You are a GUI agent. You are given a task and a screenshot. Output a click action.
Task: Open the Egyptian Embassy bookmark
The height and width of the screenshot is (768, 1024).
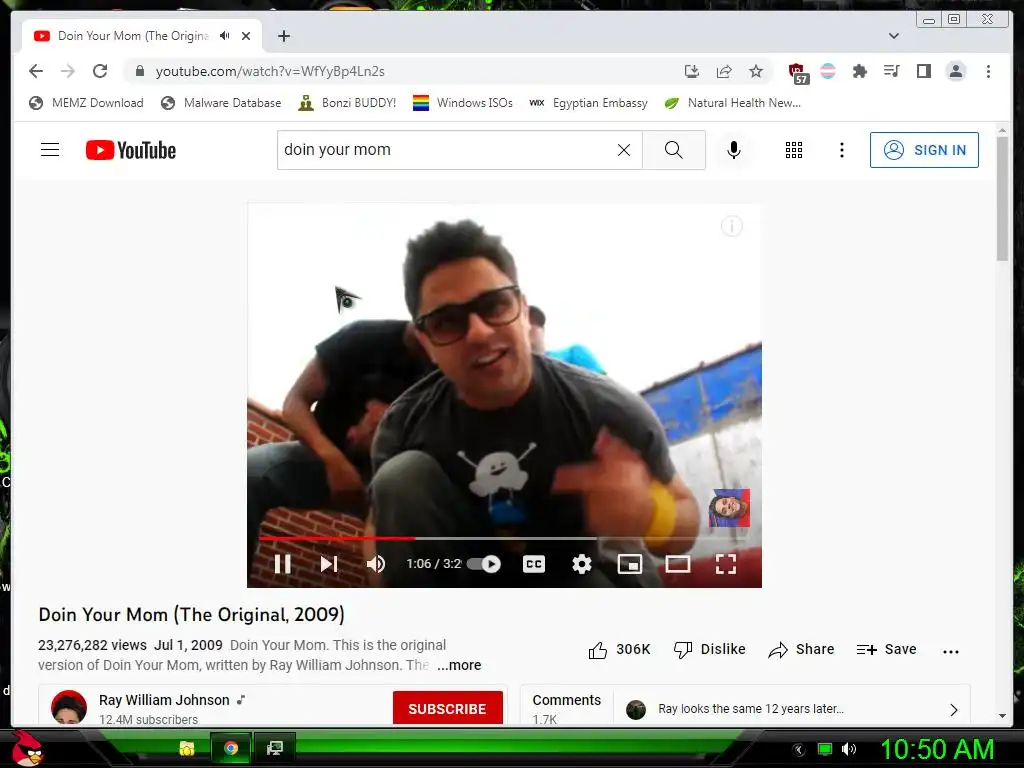point(588,103)
